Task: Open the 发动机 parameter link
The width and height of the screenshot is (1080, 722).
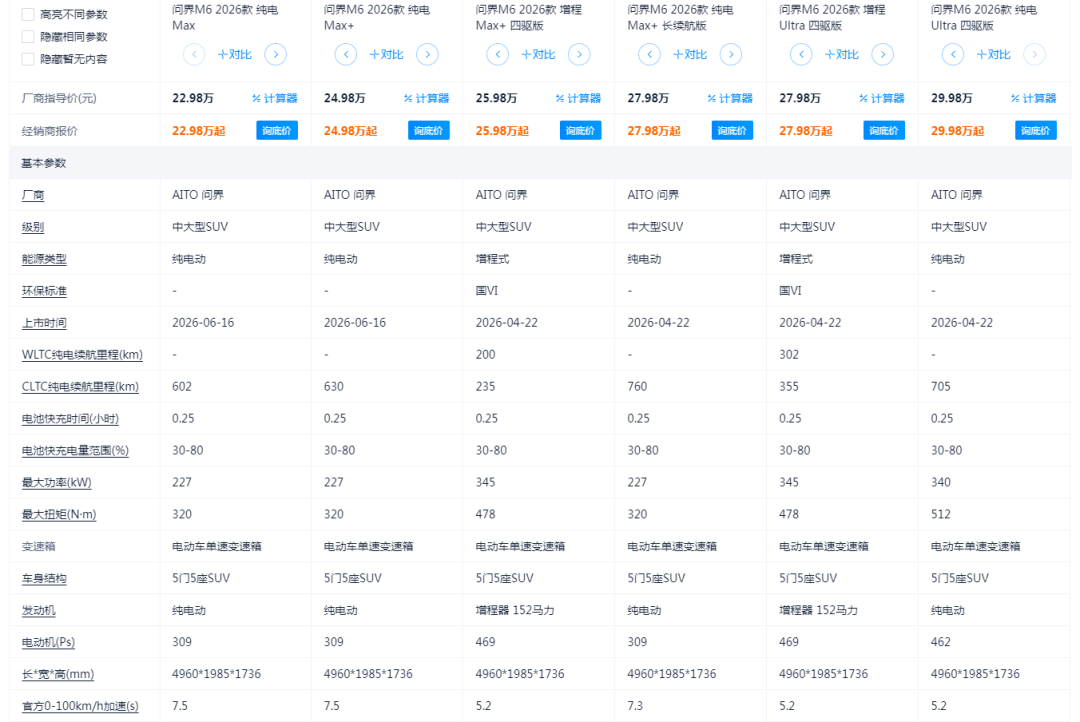Action: (39, 610)
